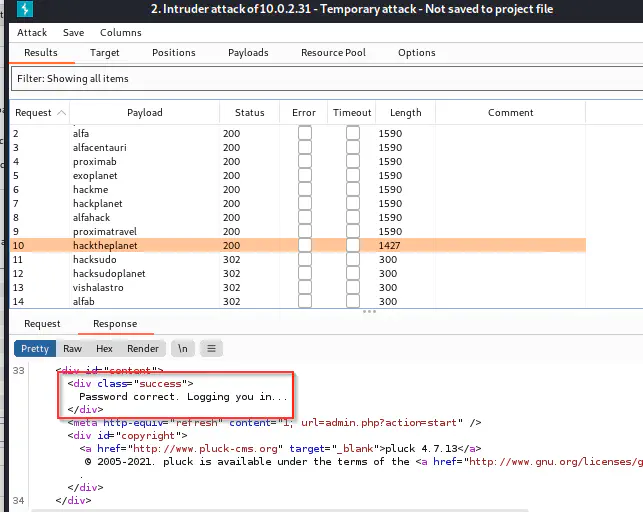Open the hamburger options menu in response viewer

point(211,349)
